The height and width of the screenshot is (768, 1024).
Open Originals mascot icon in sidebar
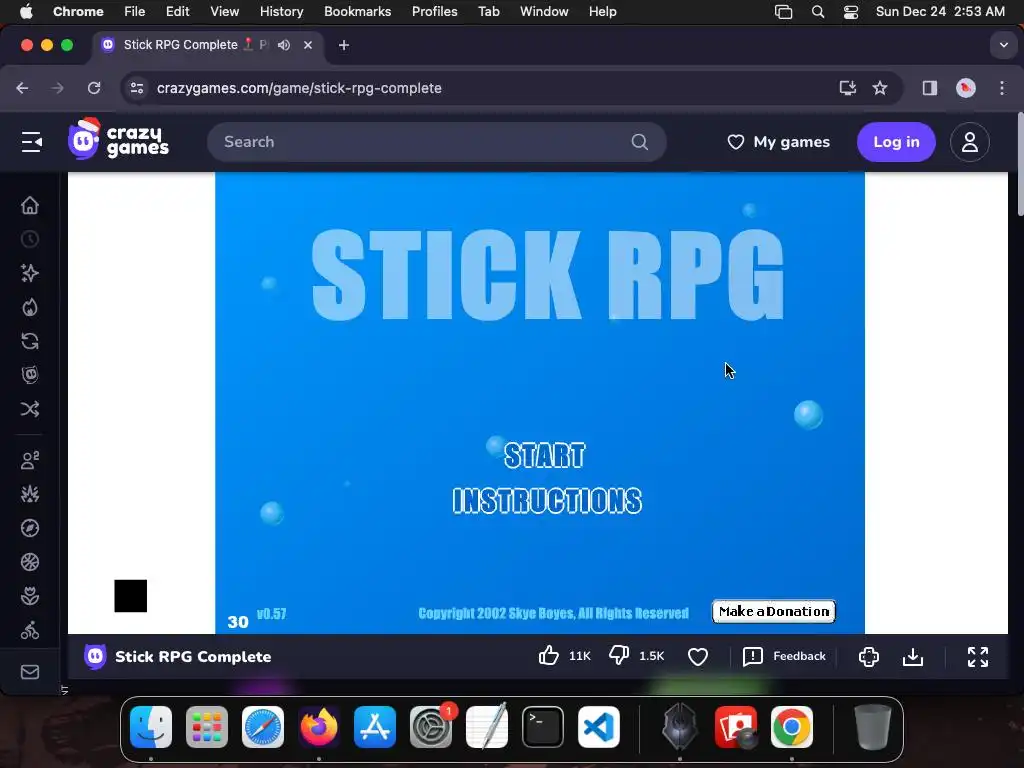coord(30,375)
